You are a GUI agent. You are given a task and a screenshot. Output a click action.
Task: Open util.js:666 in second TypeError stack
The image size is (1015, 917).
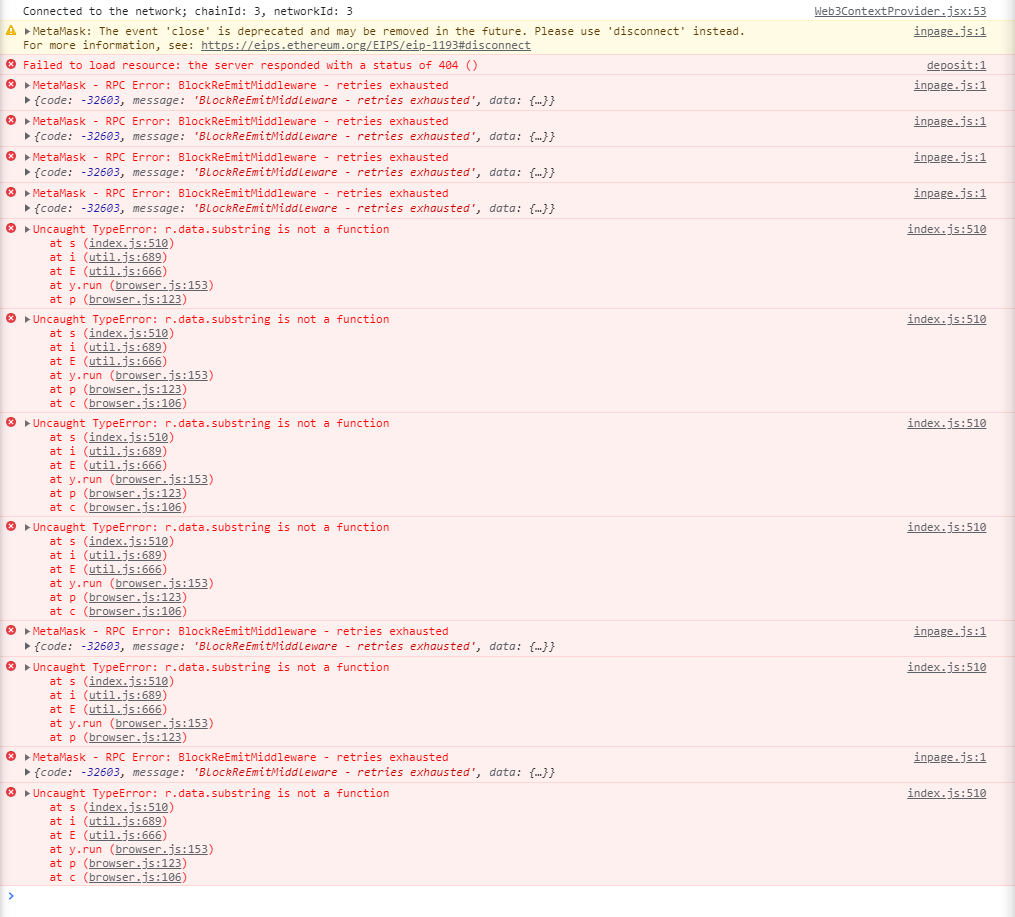tap(125, 362)
